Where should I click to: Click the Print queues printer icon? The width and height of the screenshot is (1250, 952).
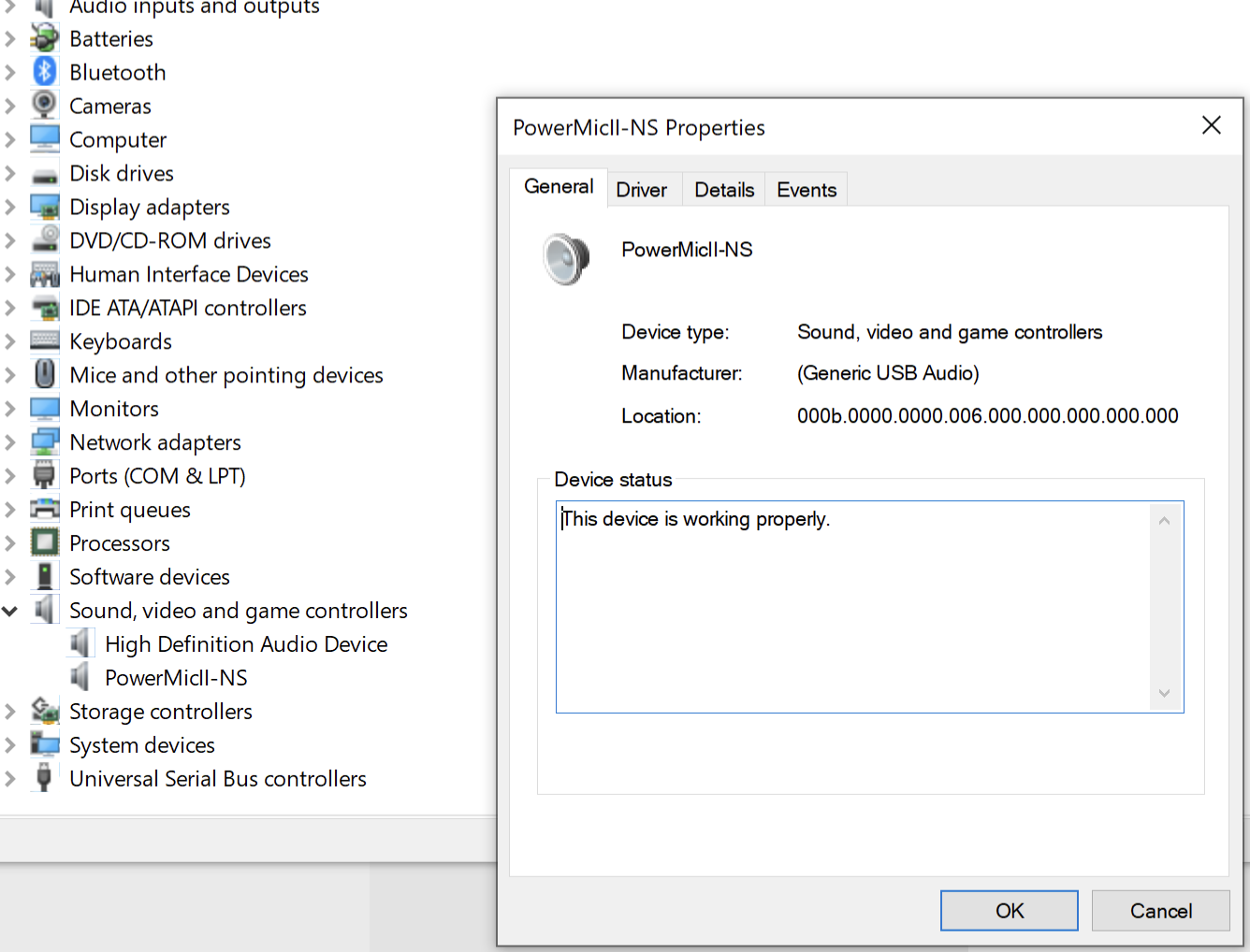[44, 510]
